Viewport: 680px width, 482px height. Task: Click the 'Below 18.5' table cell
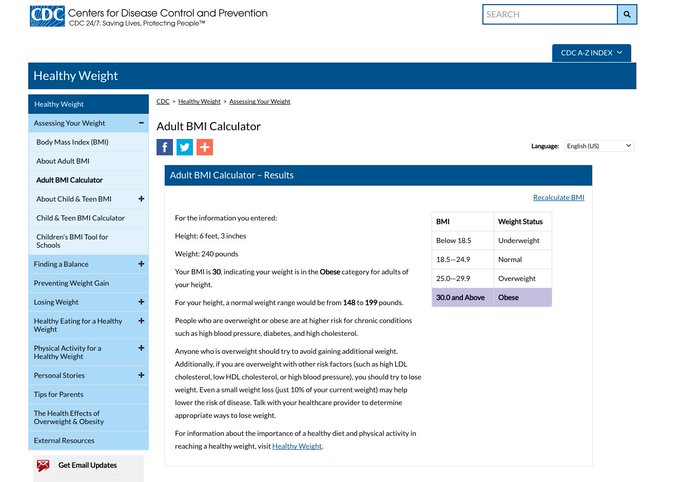click(463, 240)
